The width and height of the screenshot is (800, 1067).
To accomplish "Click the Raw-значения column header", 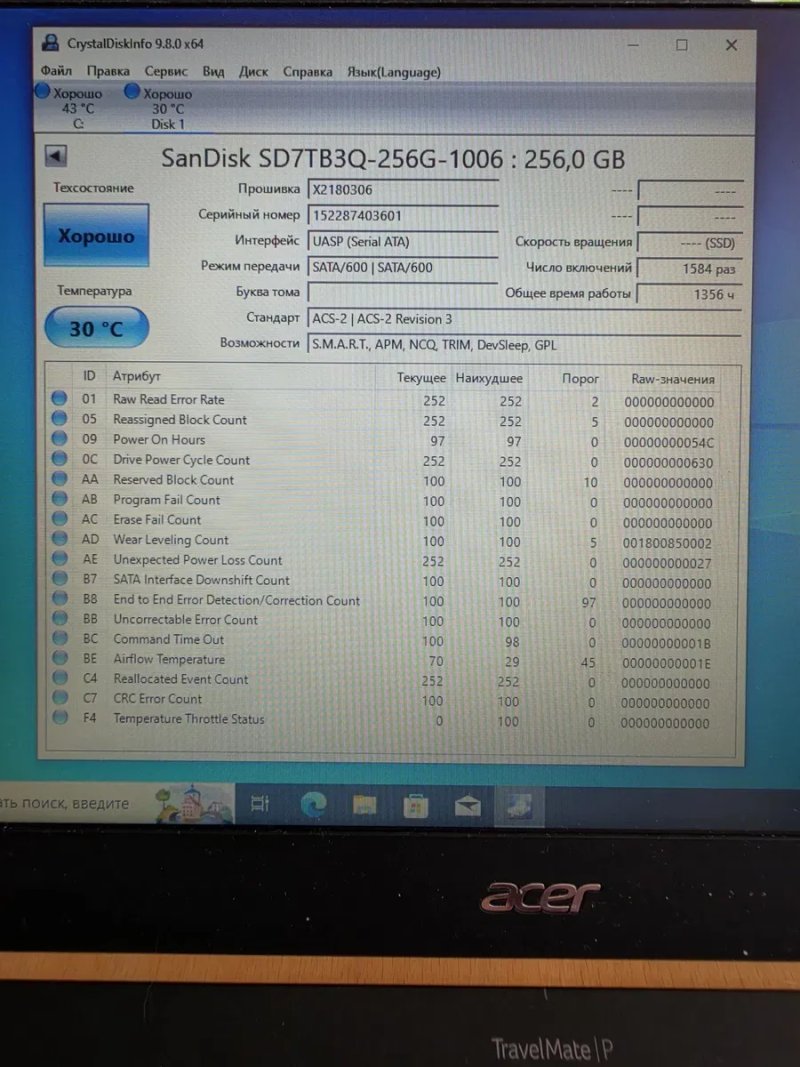I will (672, 379).
